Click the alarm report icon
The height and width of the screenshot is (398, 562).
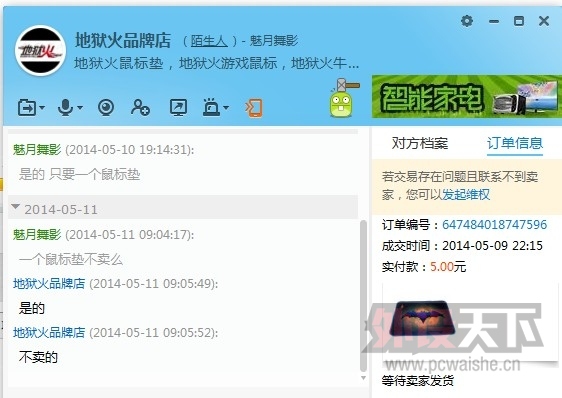tap(211, 107)
